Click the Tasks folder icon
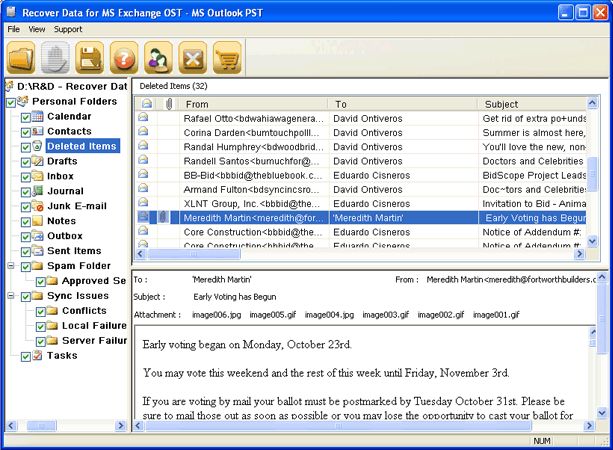 38,355
